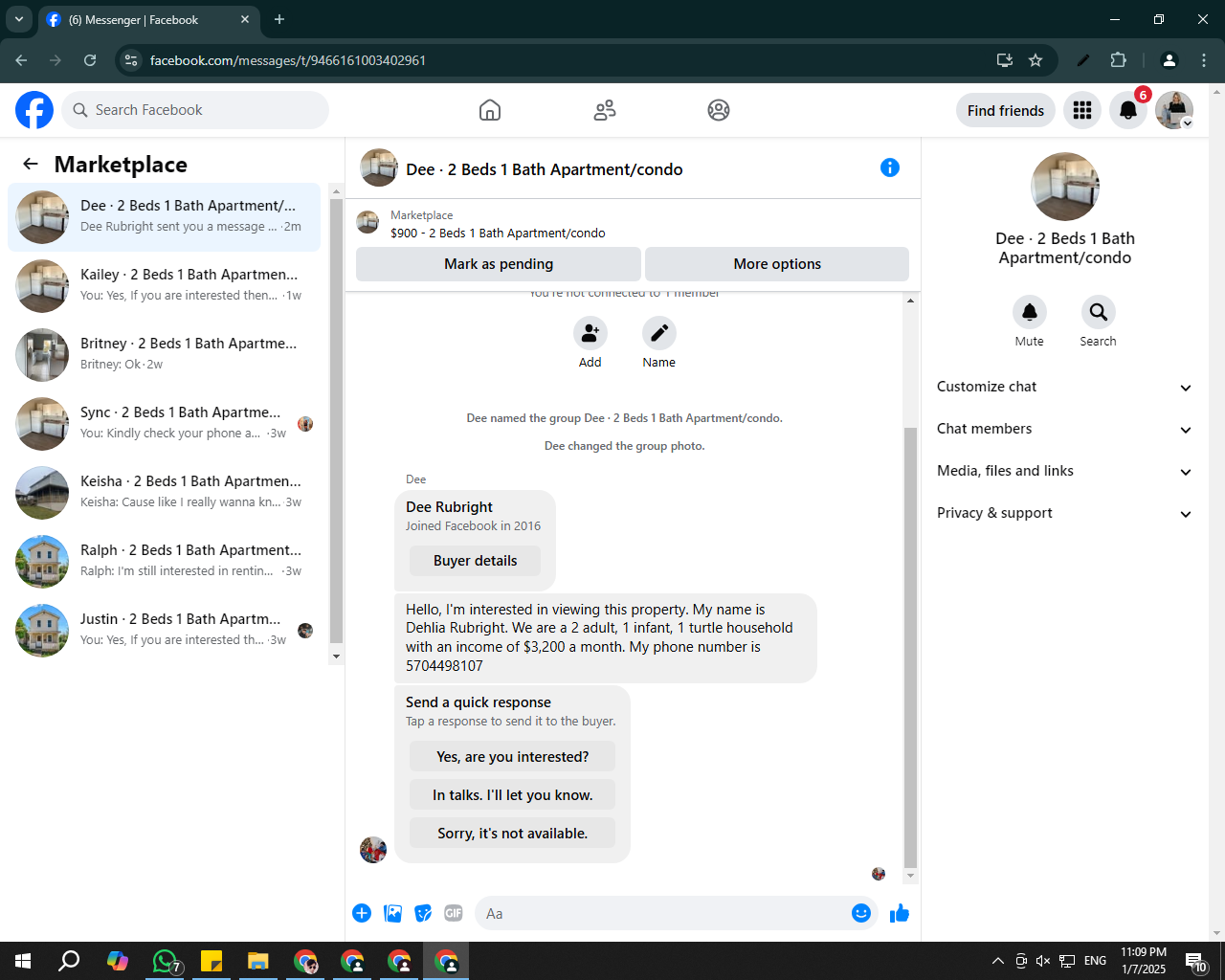The height and width of the screenshot is (980, 1225).
Task: Attach a photo file icon
Action: [x=392, y=913]
